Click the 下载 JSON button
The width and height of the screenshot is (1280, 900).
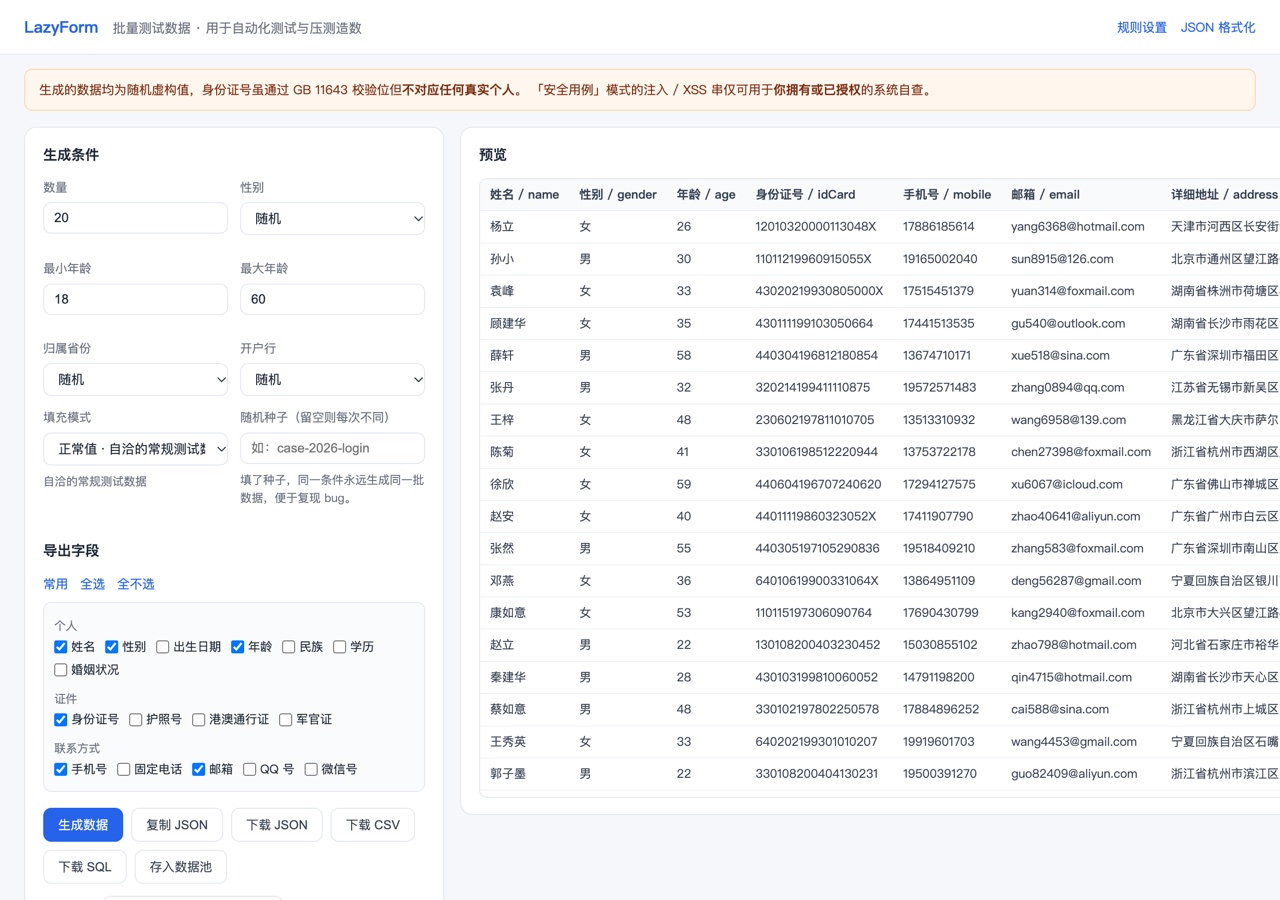277,825
